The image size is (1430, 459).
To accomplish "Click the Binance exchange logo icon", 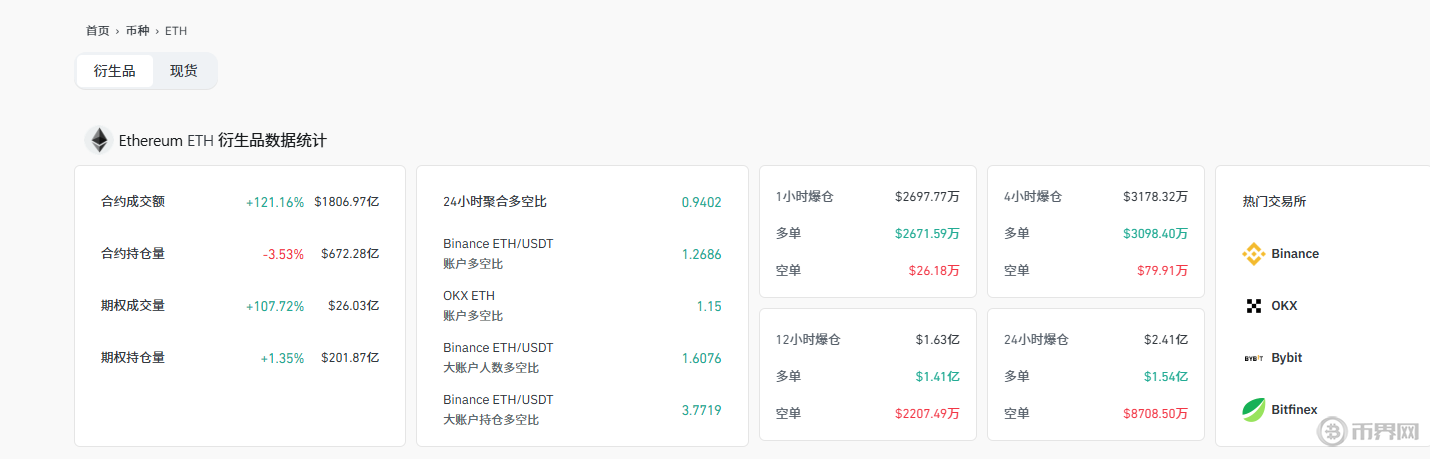I will [1254, 254].
